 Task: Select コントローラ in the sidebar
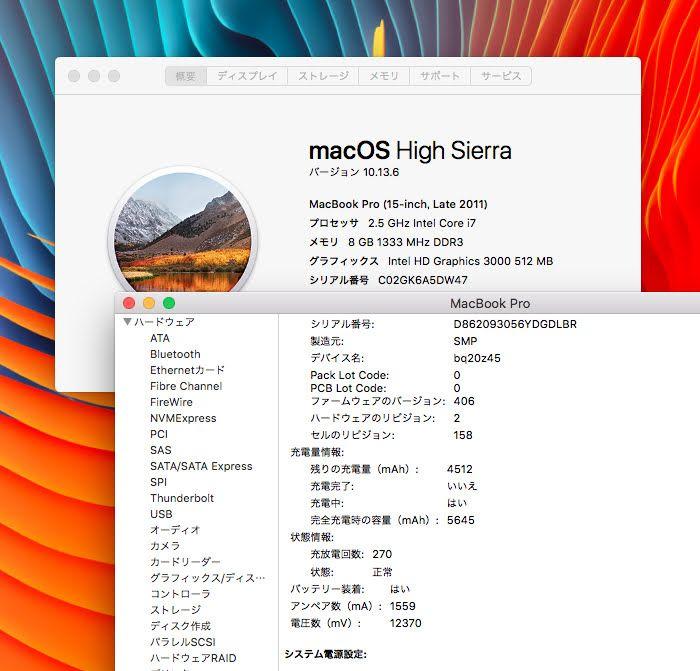tap(180, 594)
